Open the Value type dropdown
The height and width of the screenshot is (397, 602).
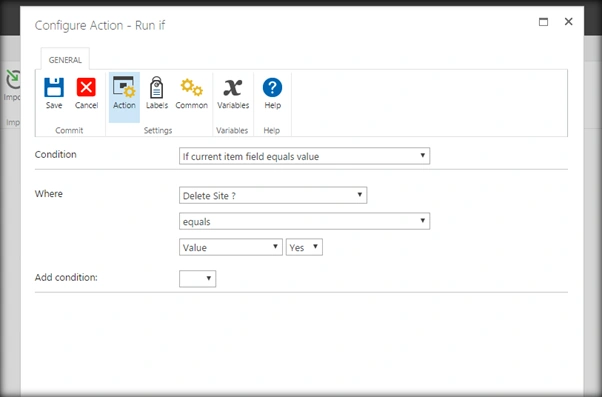(231, 247)
